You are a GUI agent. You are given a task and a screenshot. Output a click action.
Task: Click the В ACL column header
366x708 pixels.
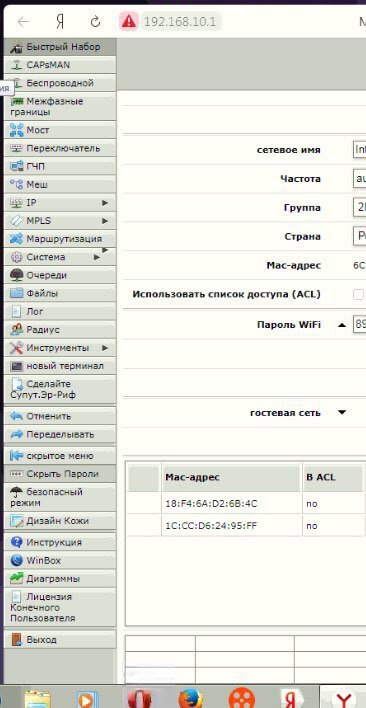click(333, 477)
